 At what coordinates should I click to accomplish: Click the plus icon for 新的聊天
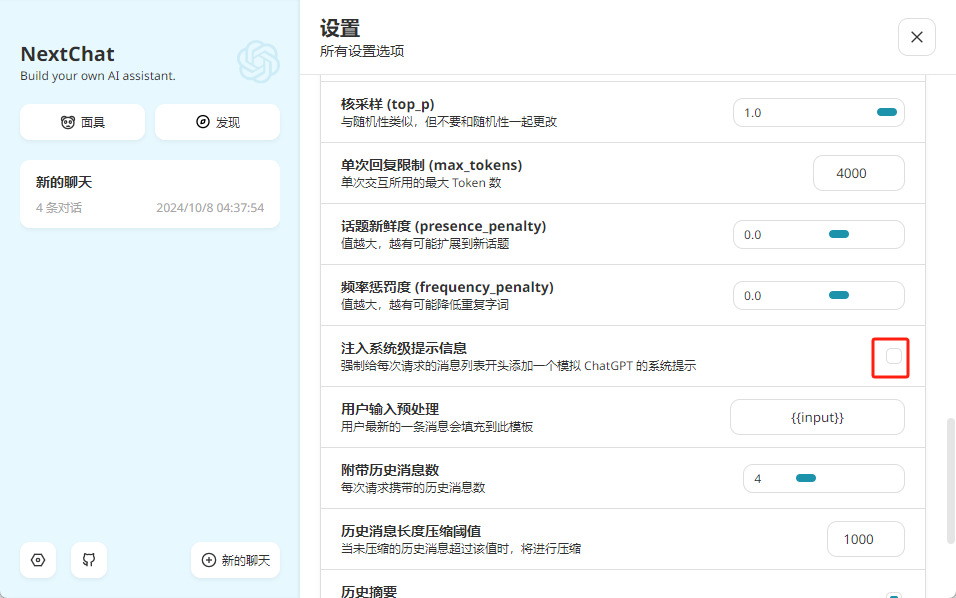coord(209,560)
